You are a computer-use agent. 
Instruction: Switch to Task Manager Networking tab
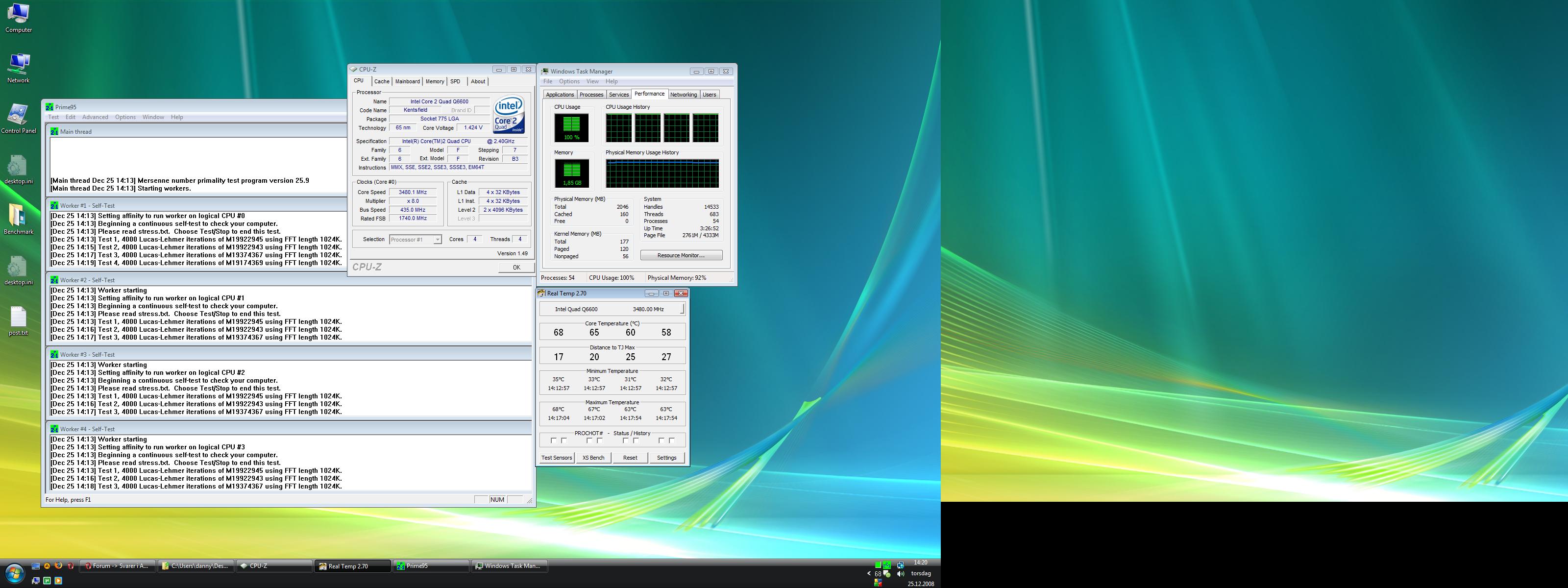[x=684, y=95]
